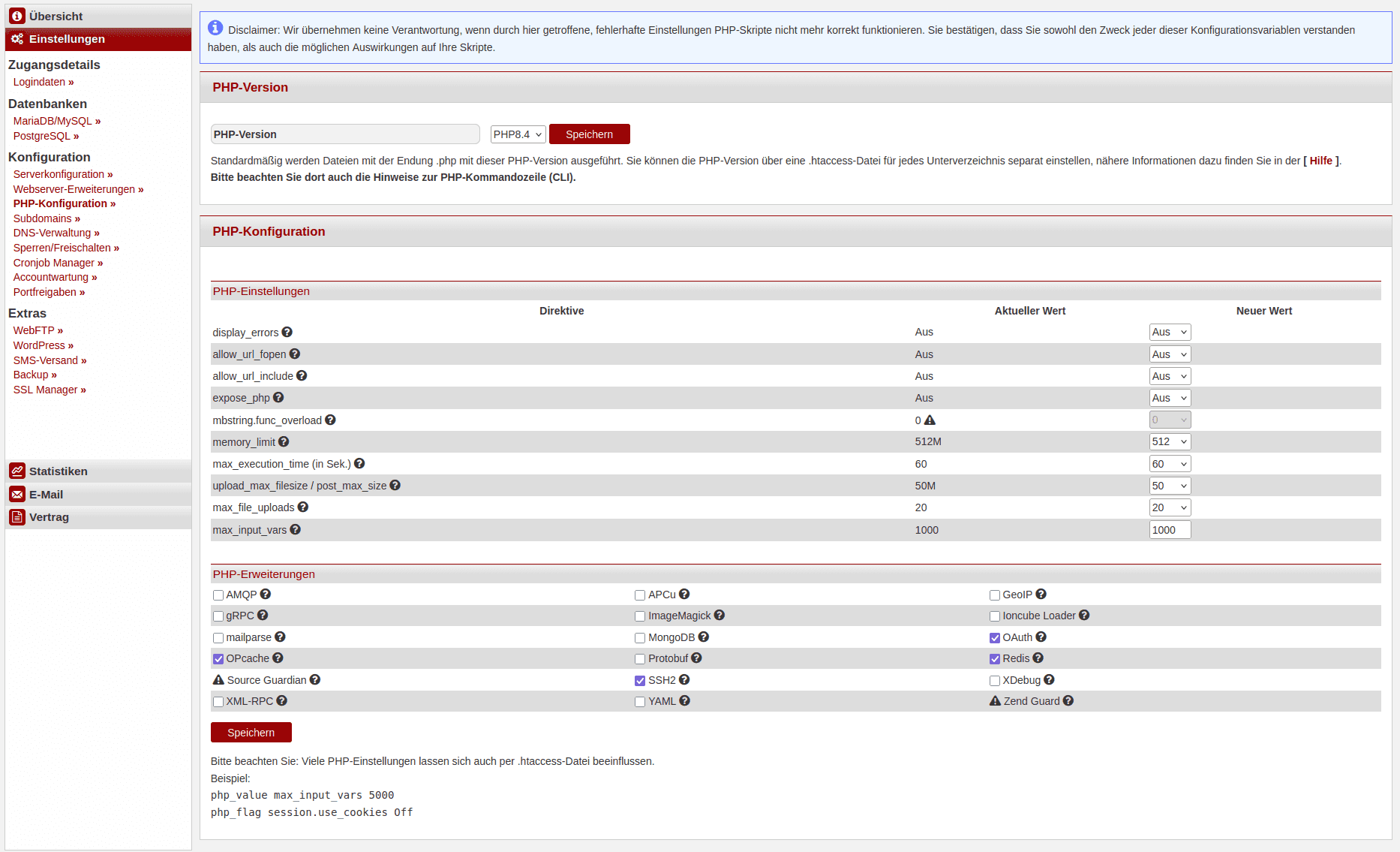The height and width of the screenshot is (852, 1400).
Task: Click the max_input_vars value input field
Action: [1170, 530]
